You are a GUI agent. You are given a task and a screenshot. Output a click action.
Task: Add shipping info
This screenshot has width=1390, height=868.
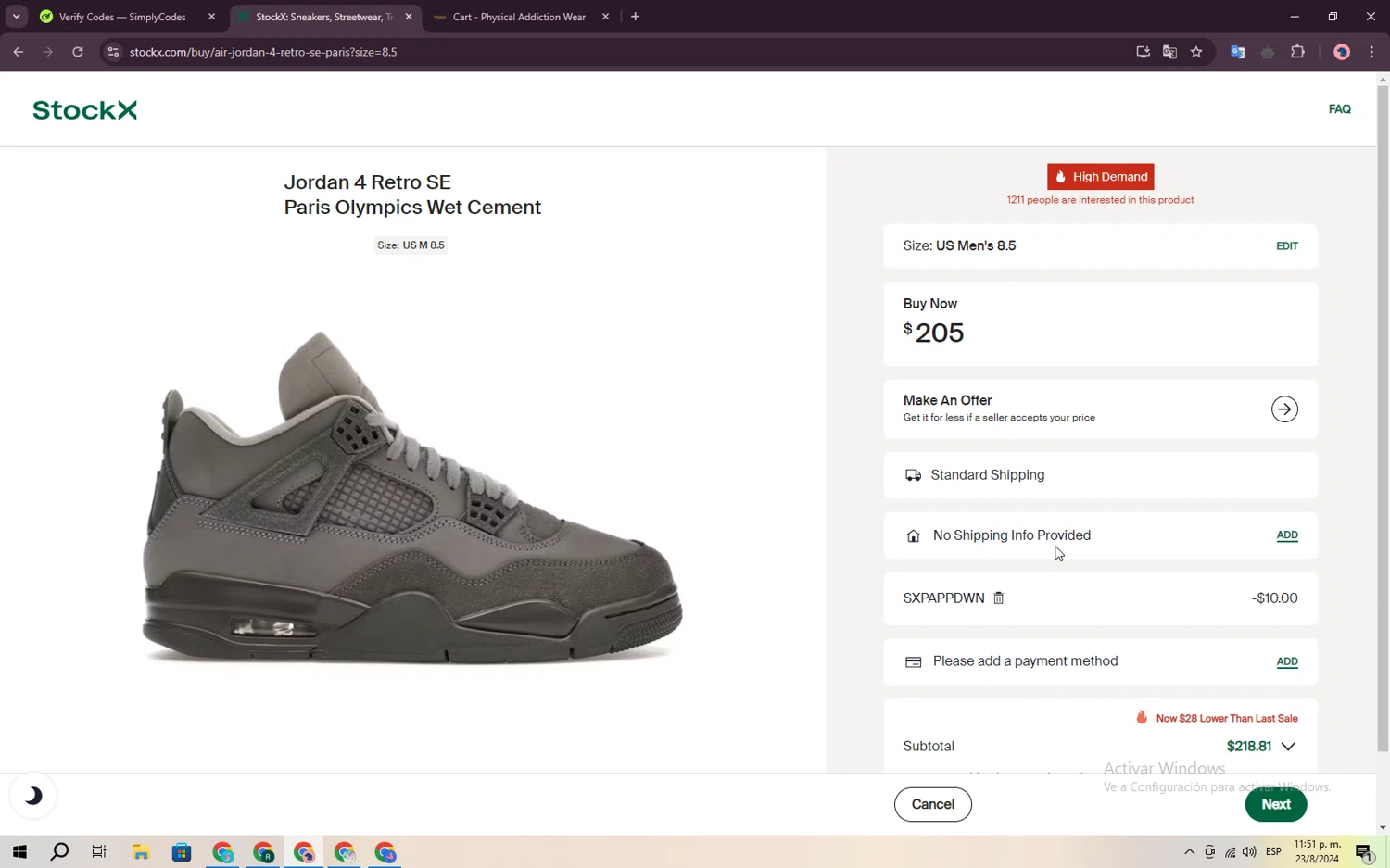click(x=1287, y=535)
